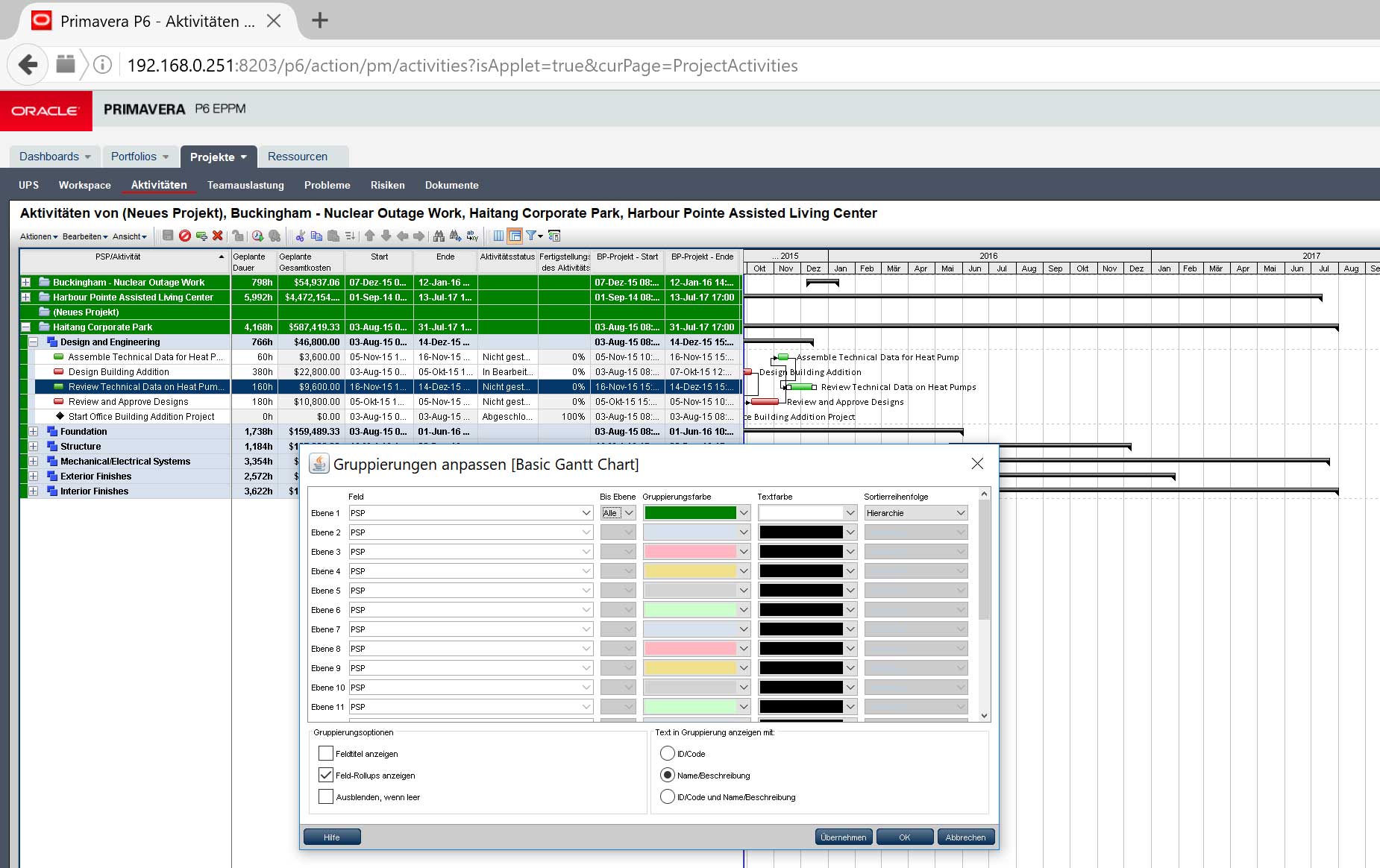Open the Dokumente link
The height and width of the screenshot is (868, 1380).
coord(451,185)
